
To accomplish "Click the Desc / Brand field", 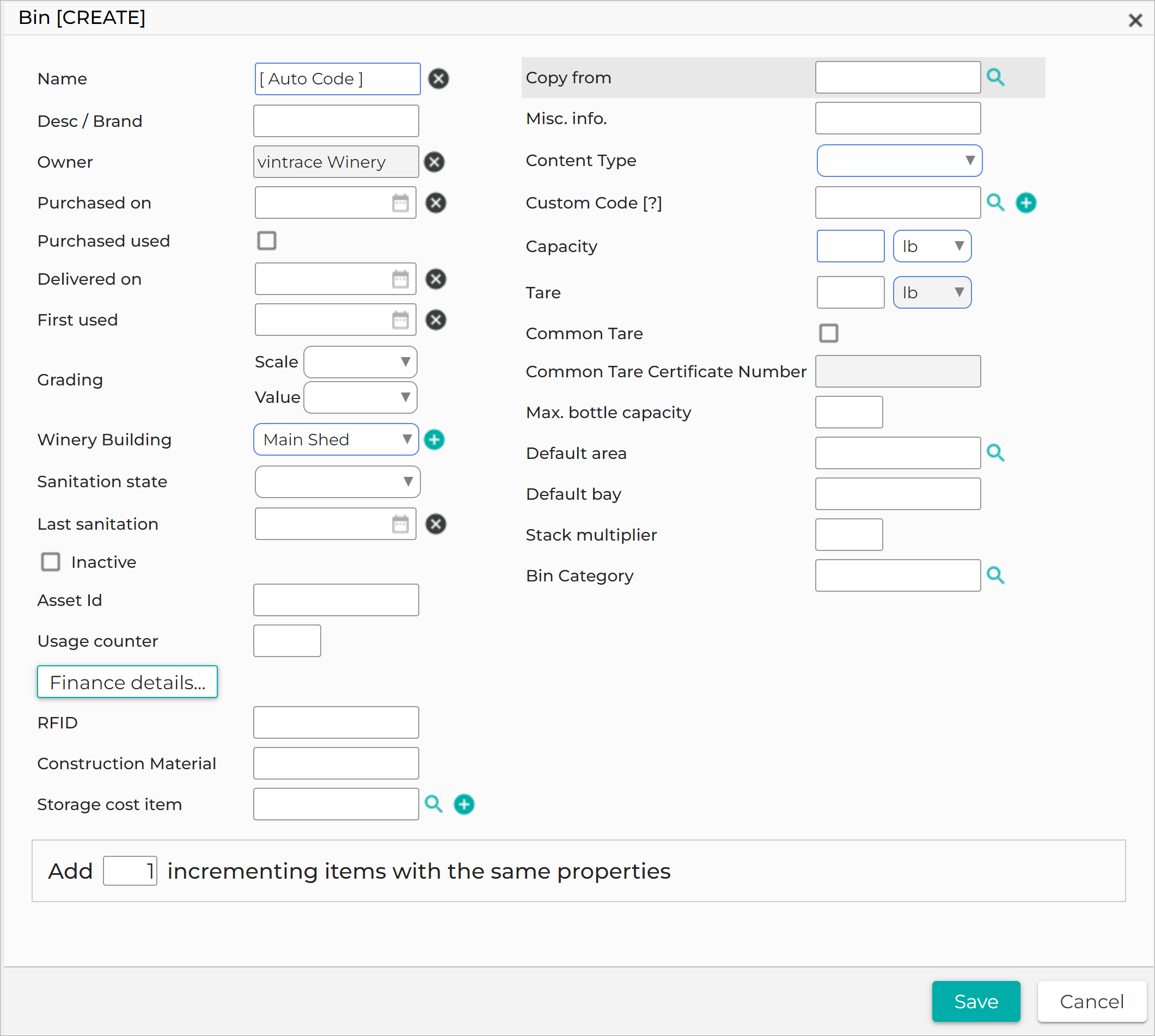I will pyautogui.click(x=336, y=121).
